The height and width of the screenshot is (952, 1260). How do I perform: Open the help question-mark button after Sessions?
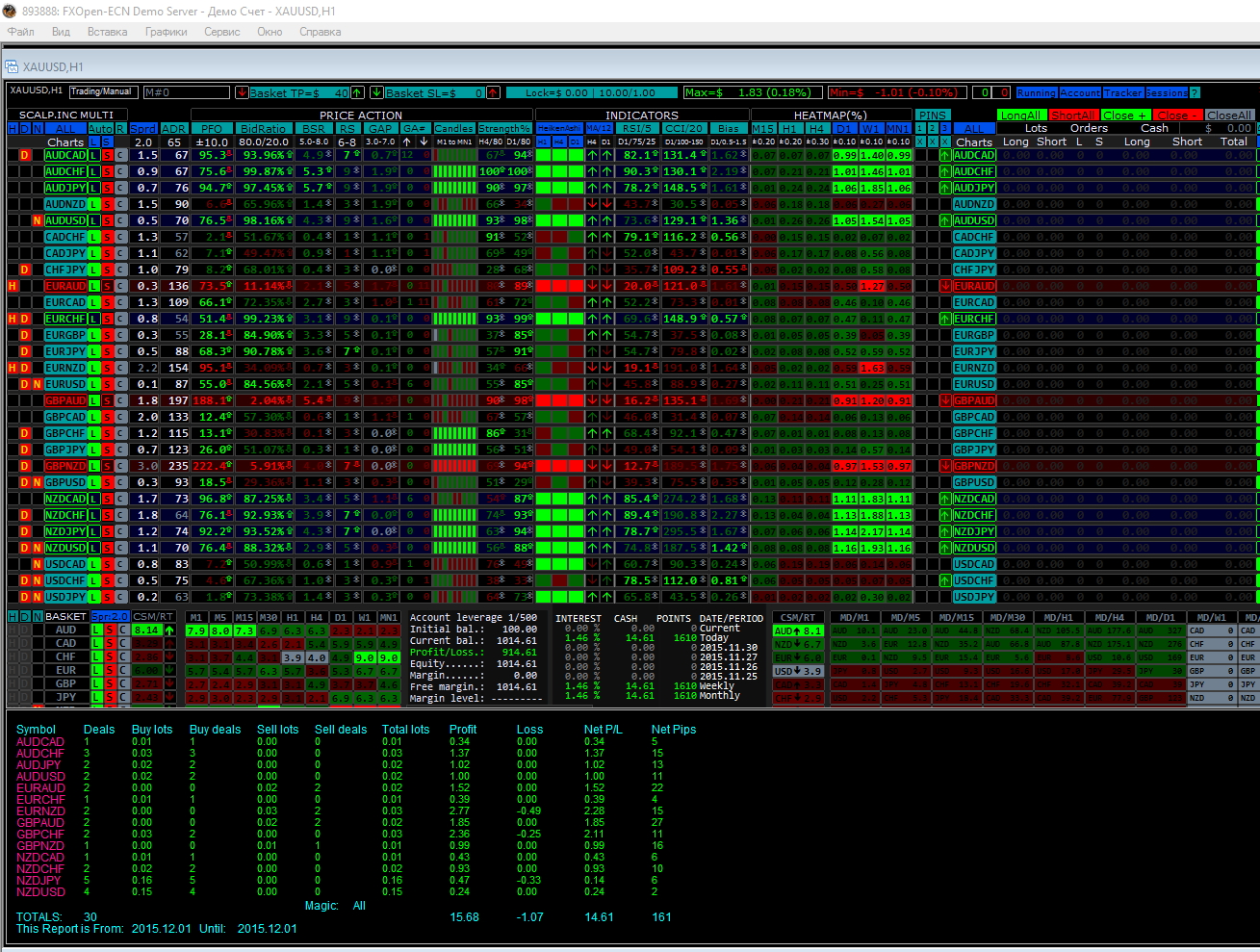[x=1195, y=92]
